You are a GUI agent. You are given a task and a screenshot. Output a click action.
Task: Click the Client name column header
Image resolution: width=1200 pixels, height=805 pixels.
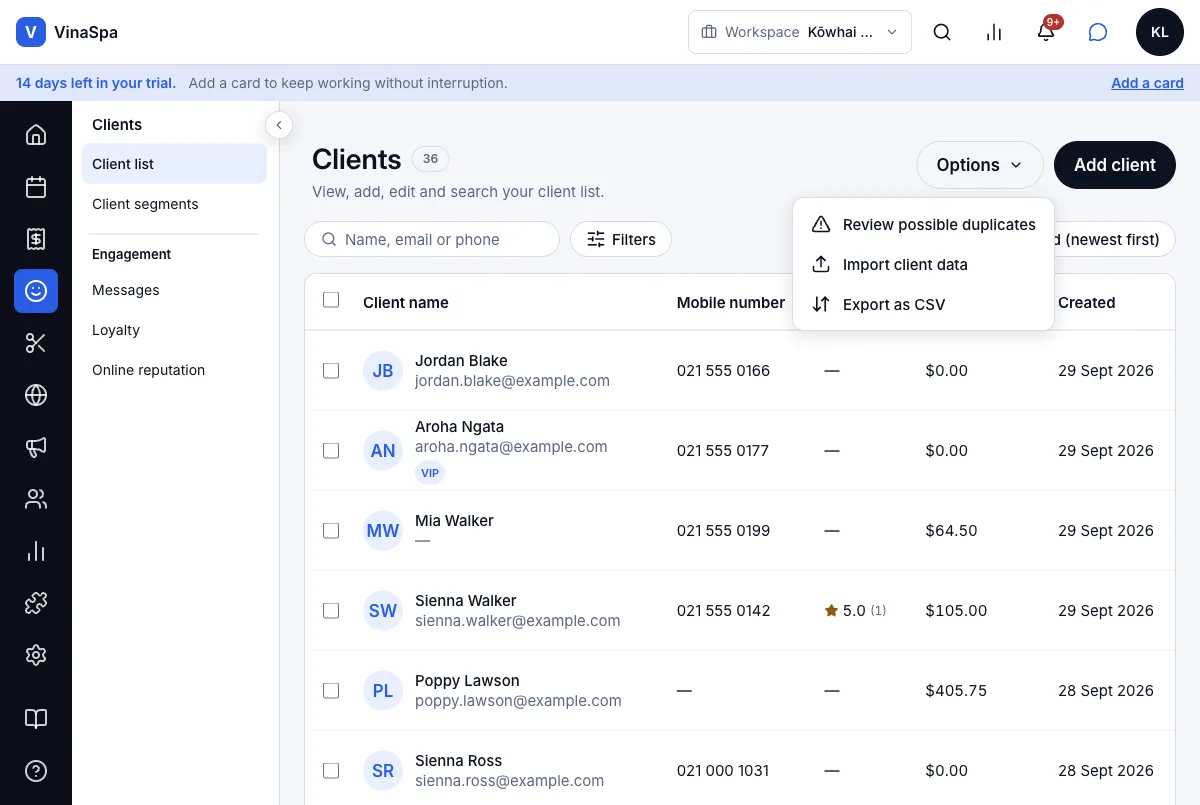[x=406, y=302]
